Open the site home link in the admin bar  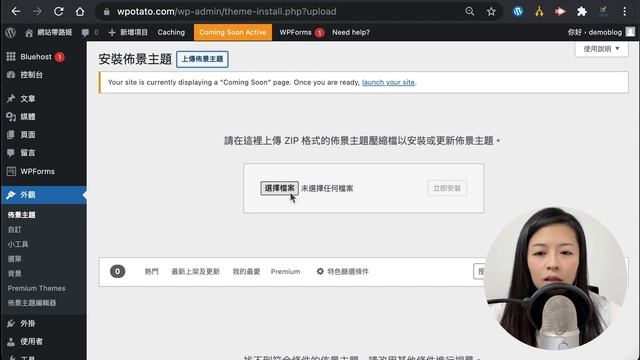click(x=48, y=32)
